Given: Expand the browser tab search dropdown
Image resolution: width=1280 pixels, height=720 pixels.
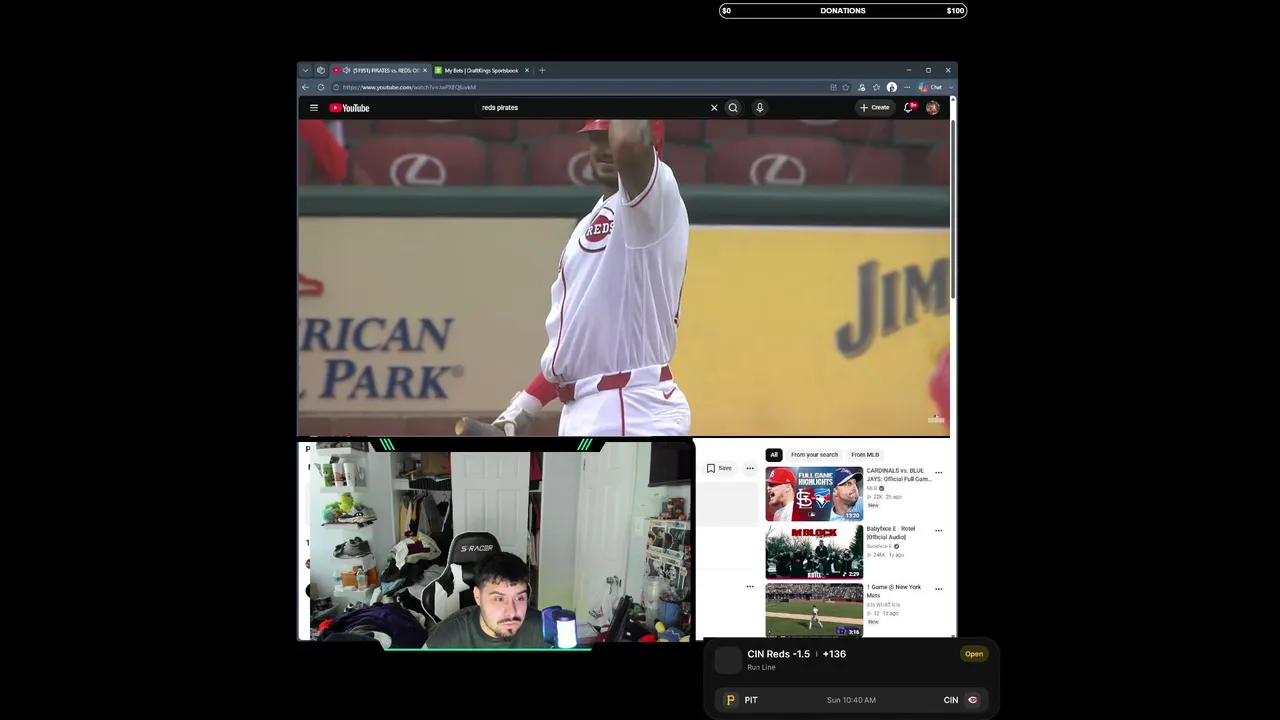Looking at the screenshot, I should 306,70.
